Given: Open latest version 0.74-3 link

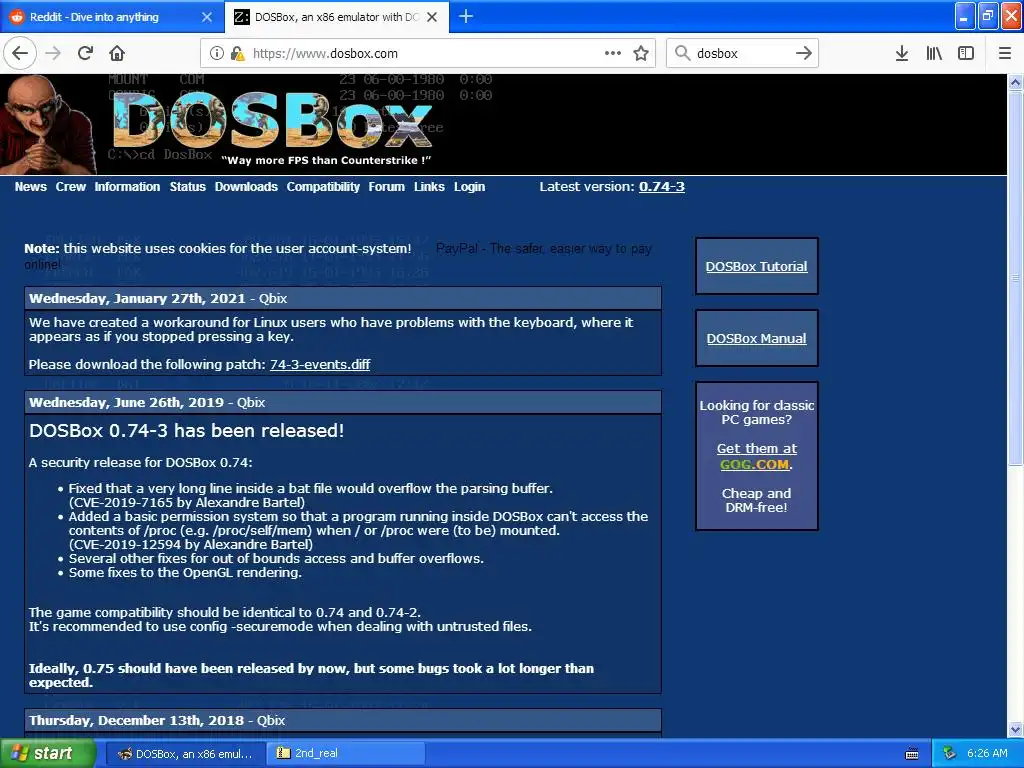Looking at the screenshot, I should point(662,187).
